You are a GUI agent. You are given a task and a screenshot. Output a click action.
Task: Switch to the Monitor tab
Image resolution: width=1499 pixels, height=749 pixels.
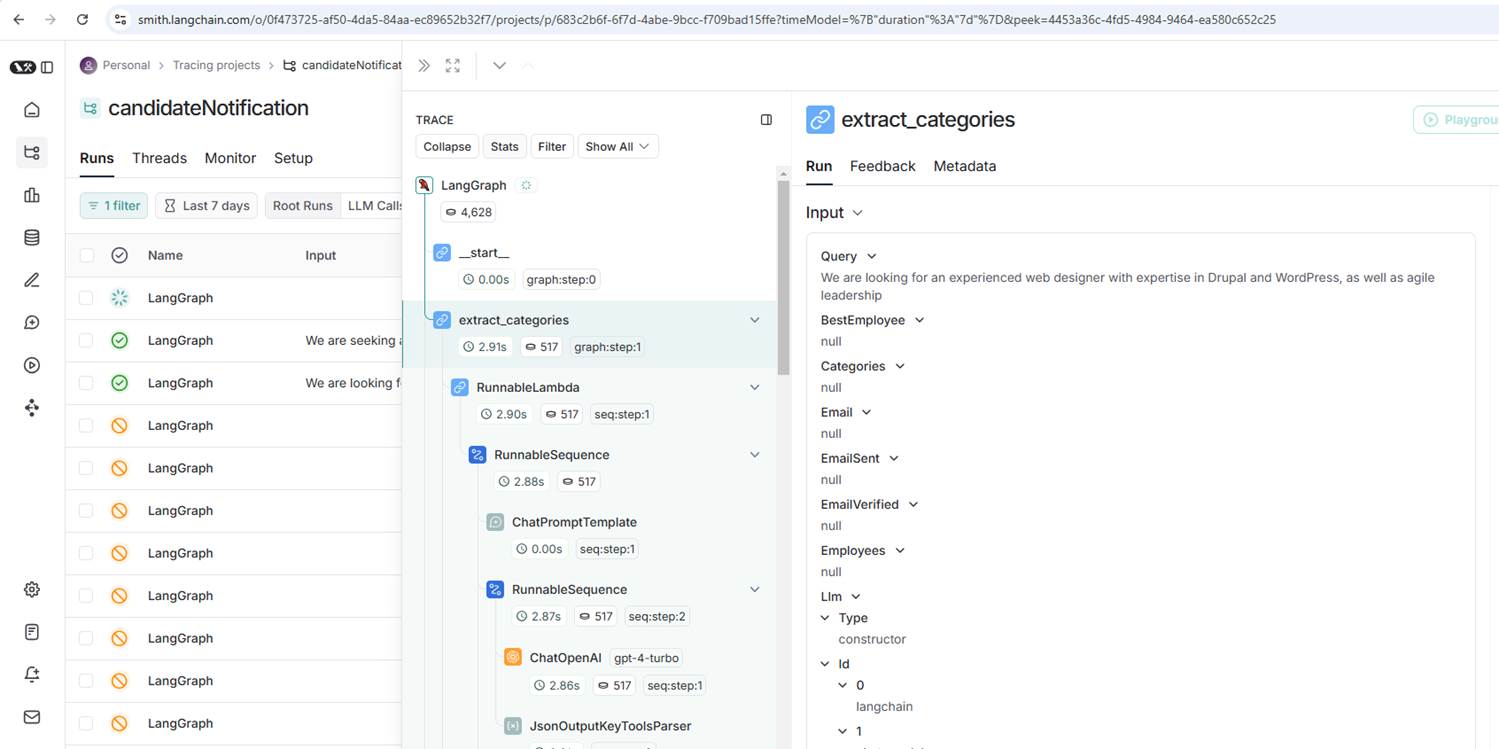pos(230,158)
